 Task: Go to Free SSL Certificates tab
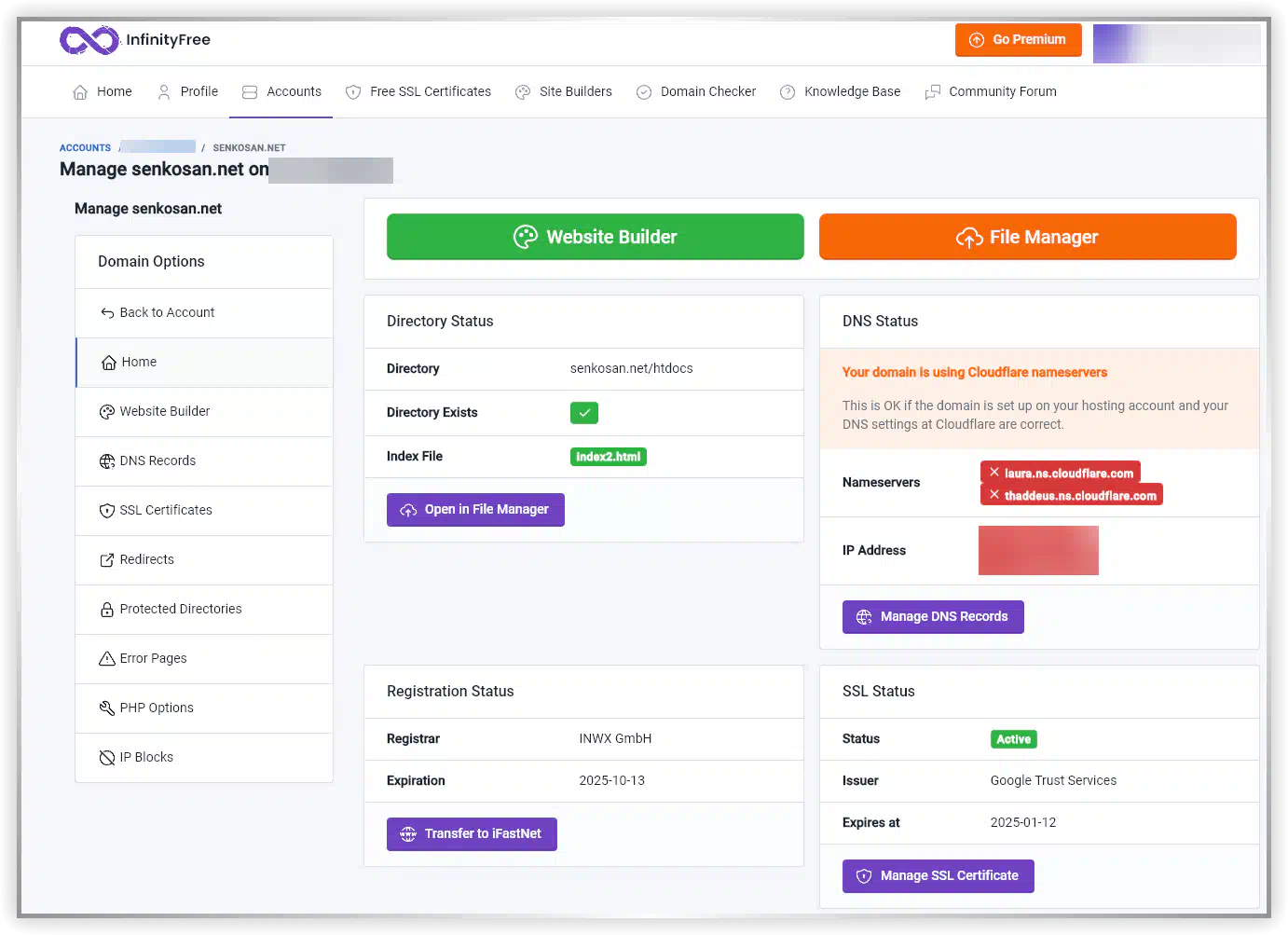click(418, 91)
